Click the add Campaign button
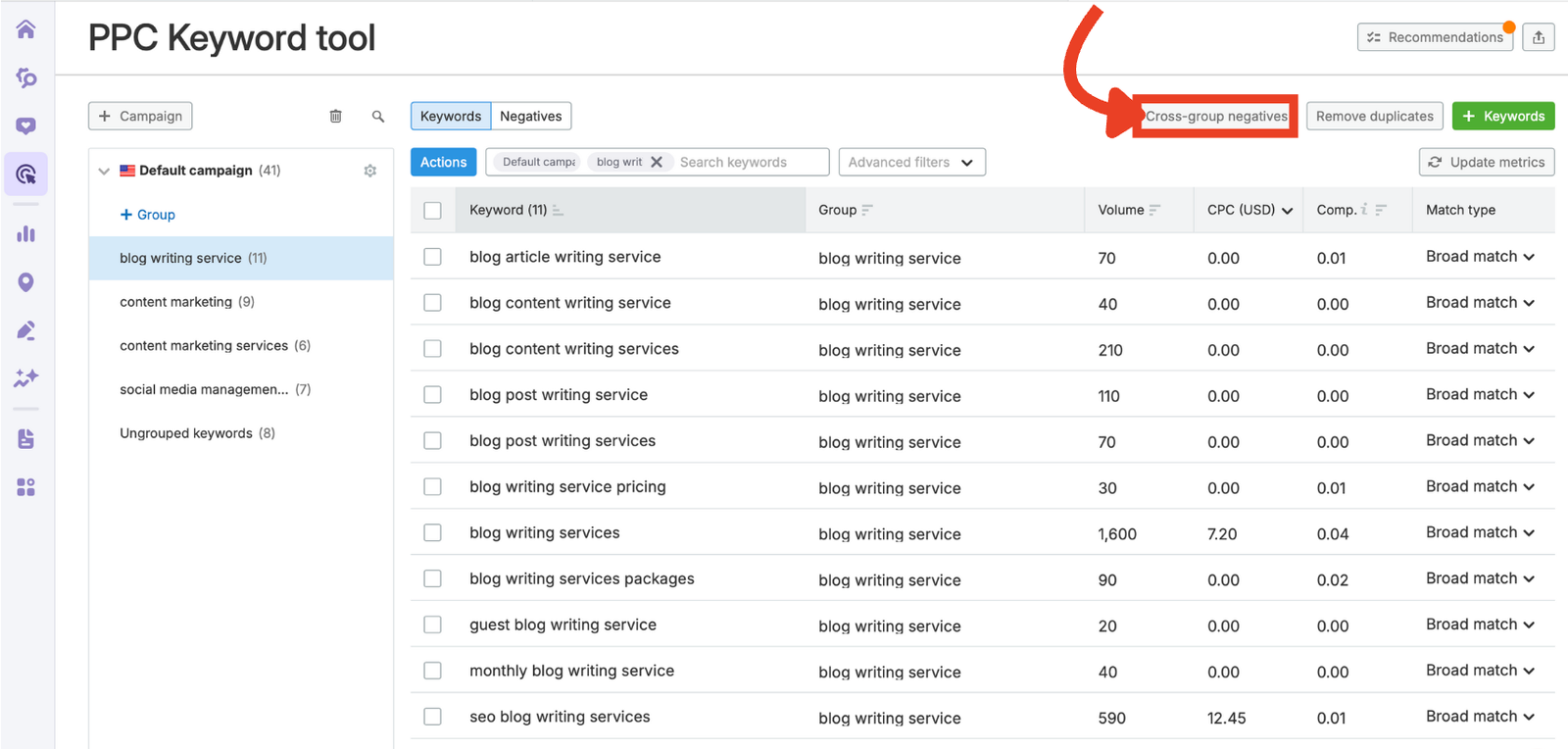The image size is (1568, 749). (140, 116)
